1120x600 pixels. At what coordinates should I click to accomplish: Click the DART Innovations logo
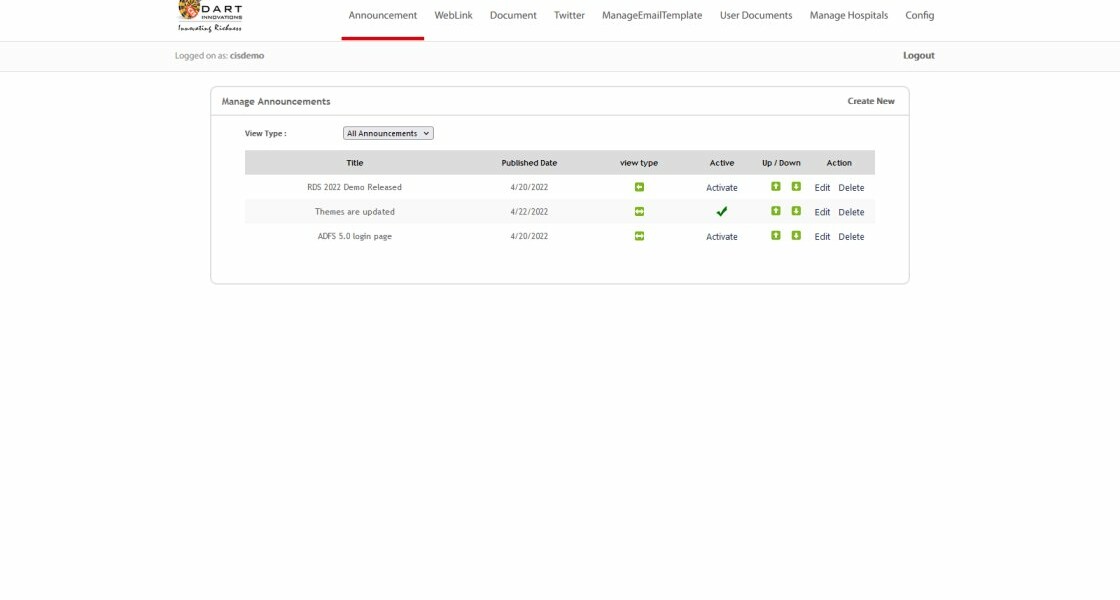point(210,15)
